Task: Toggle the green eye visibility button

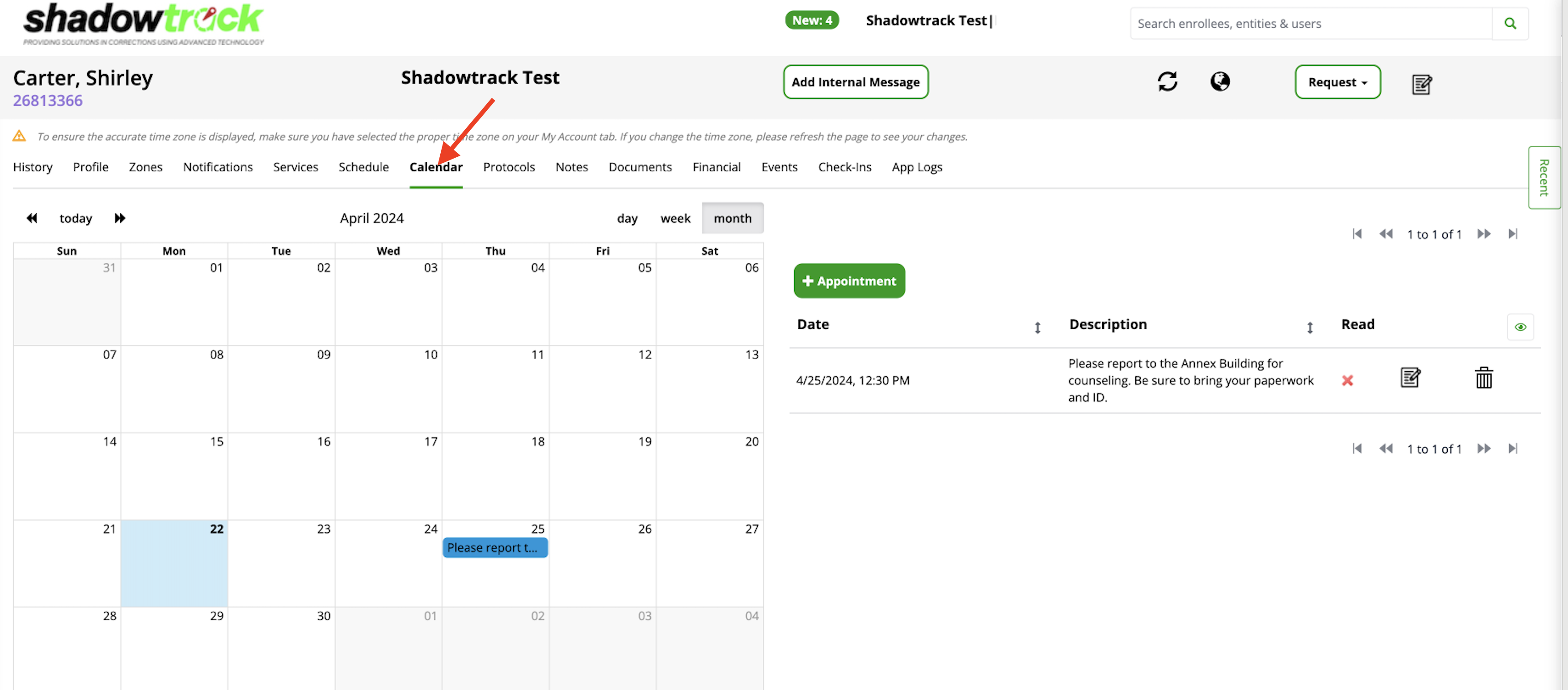Action: 1520,328
